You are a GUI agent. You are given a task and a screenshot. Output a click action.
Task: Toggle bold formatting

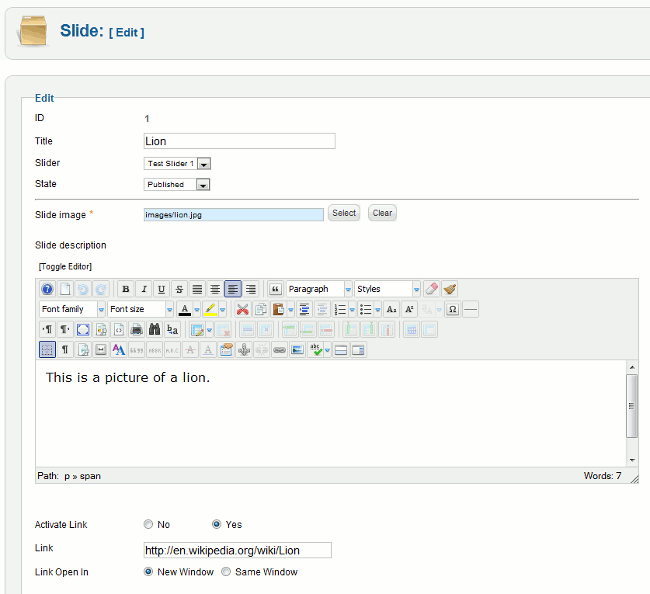(x=126, y=289)
